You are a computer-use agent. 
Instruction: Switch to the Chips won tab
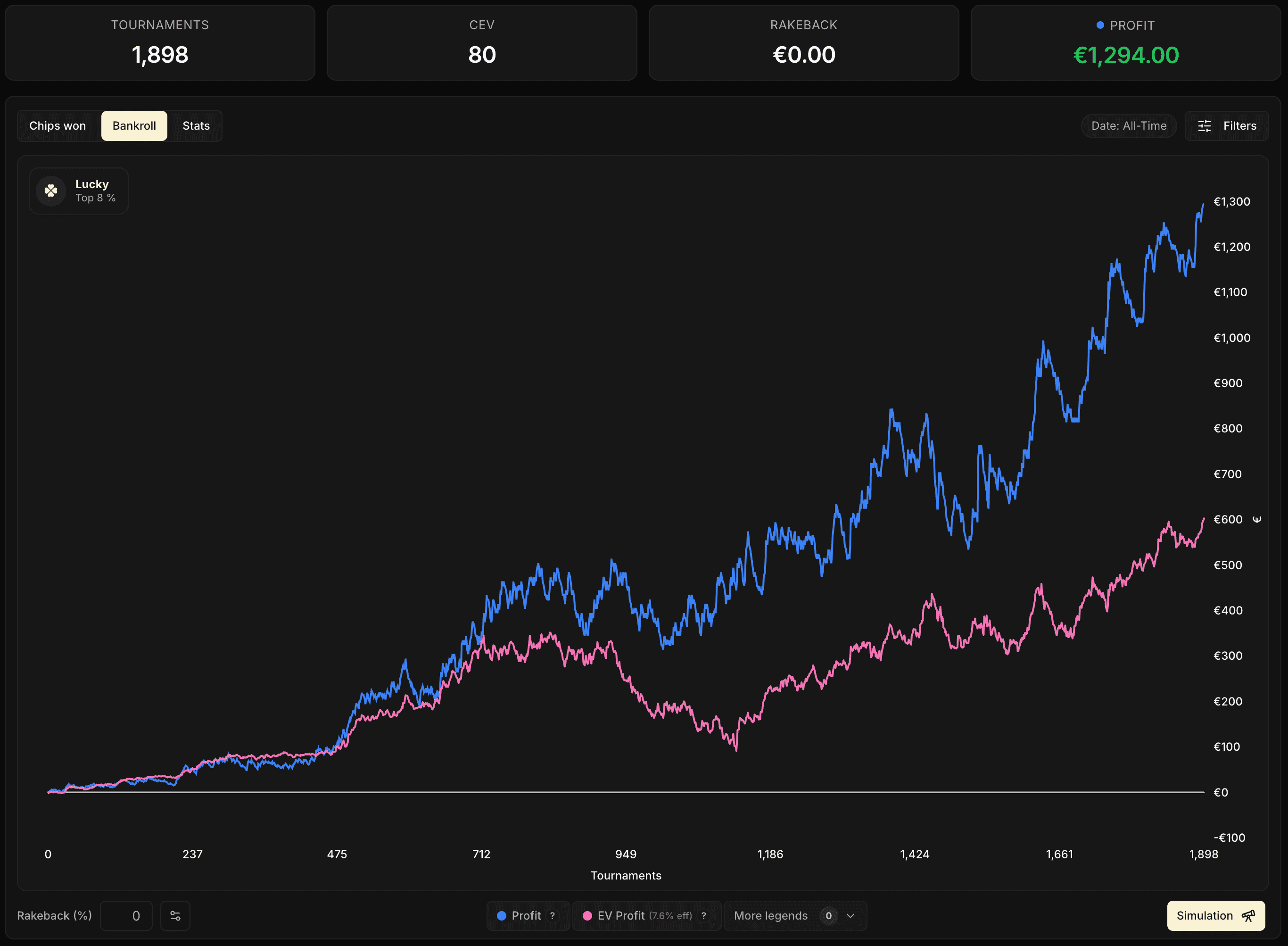[x=57, y=125]
